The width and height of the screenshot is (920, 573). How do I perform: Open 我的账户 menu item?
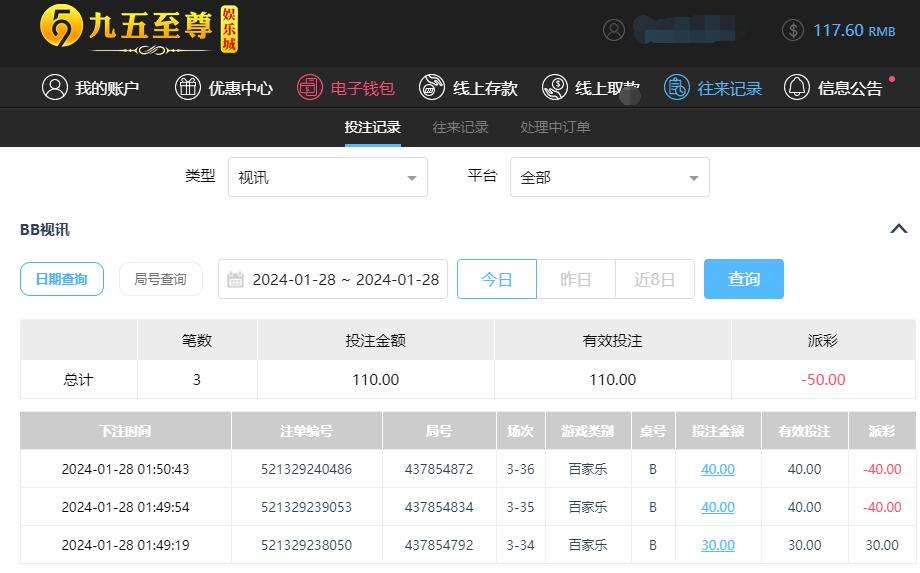90,87
